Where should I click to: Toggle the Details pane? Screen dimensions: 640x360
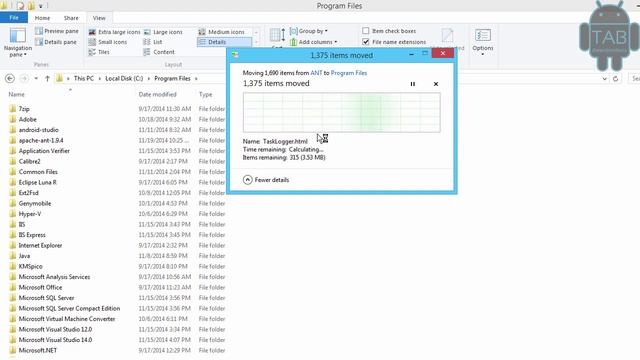point(56,42)
